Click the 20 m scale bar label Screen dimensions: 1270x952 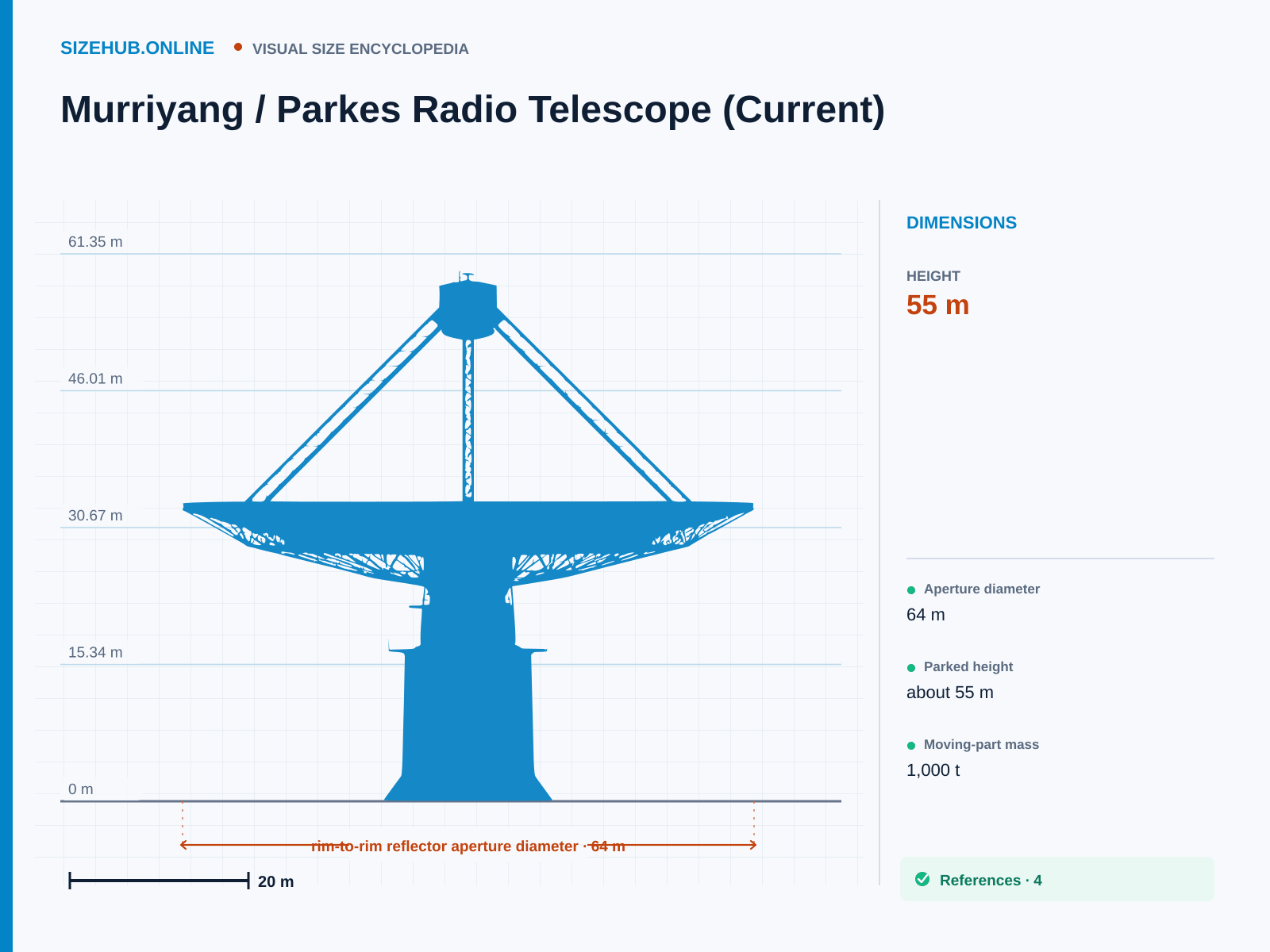[x=275, y=881]
